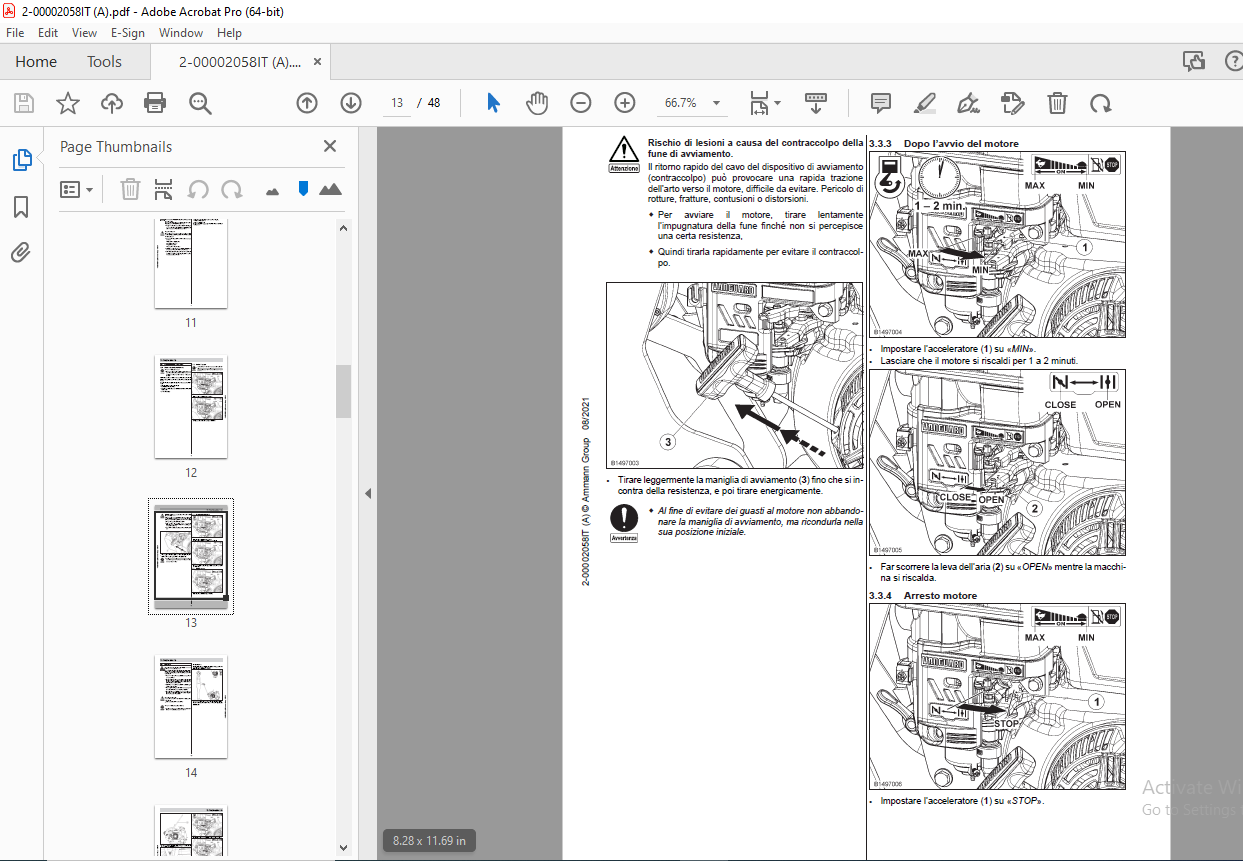Add the document to favorites star

click(x=67, y=103)
